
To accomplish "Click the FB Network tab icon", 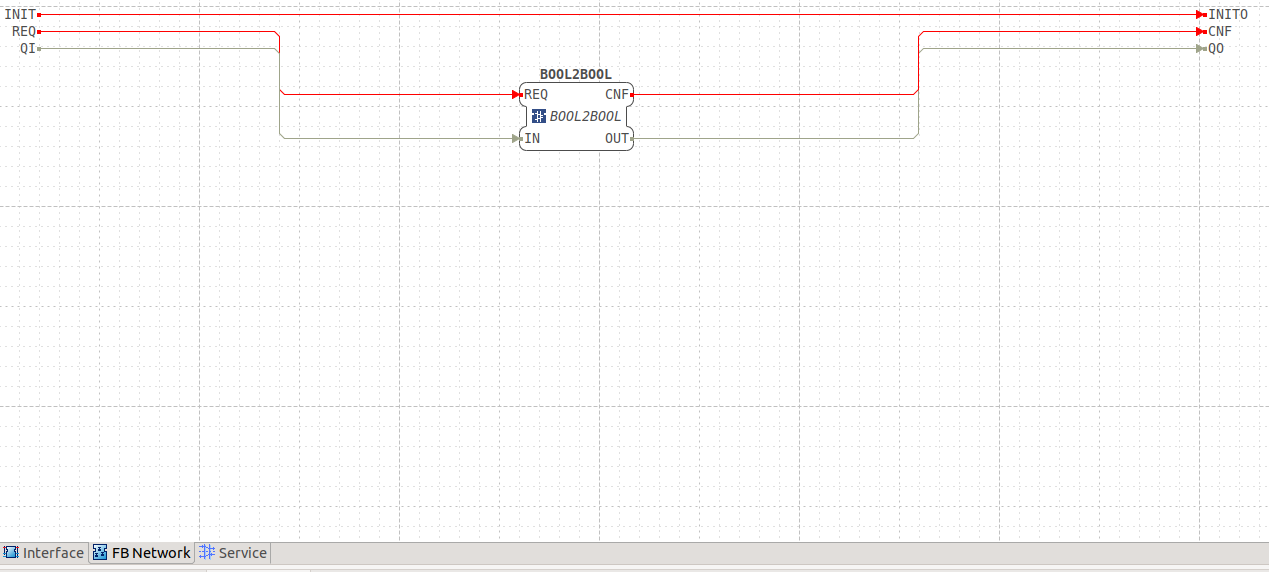I will coord(100,553).
